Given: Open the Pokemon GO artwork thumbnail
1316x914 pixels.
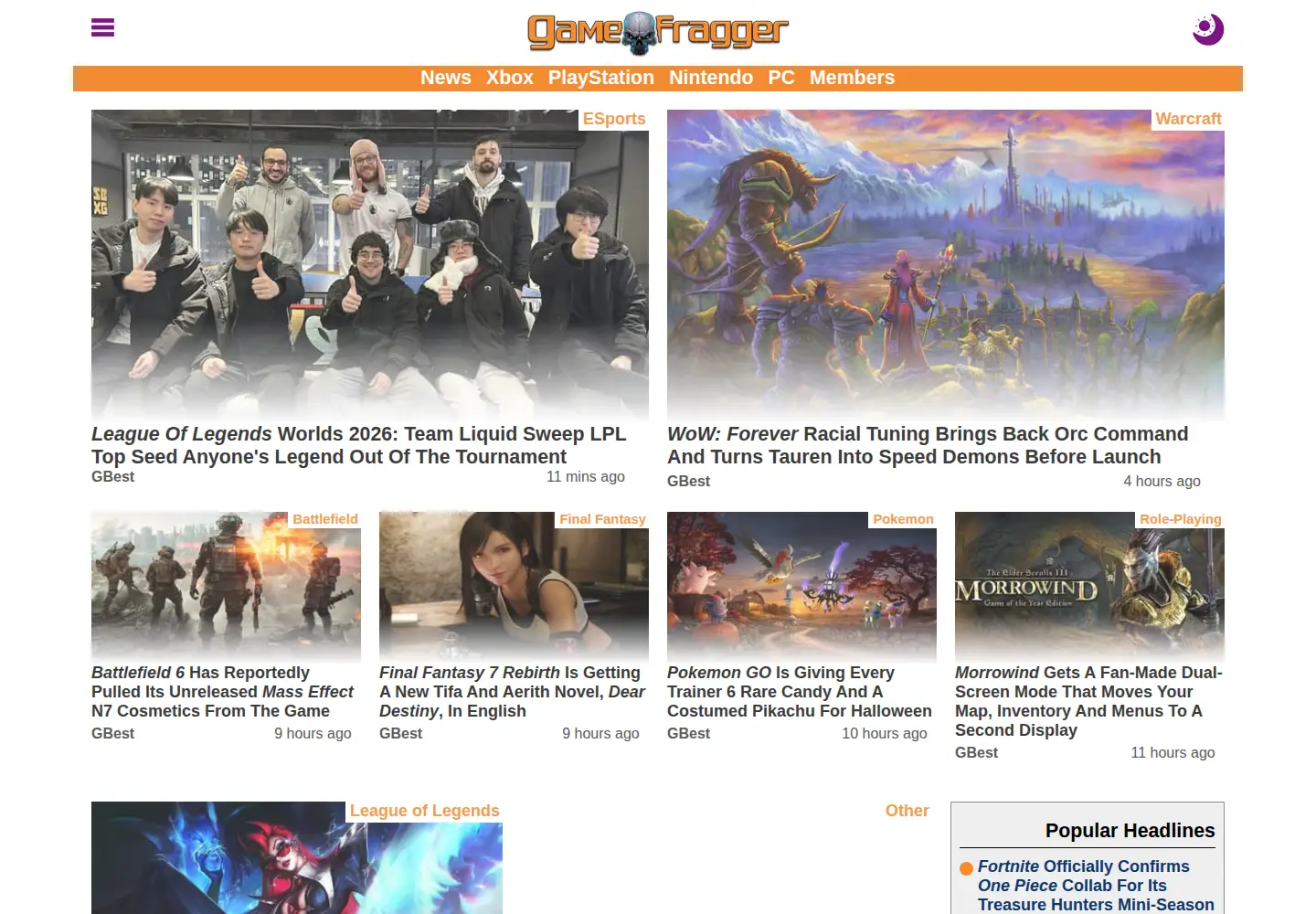Looking at the screenshot, I should pyautogui.click(x=801, y=587).
